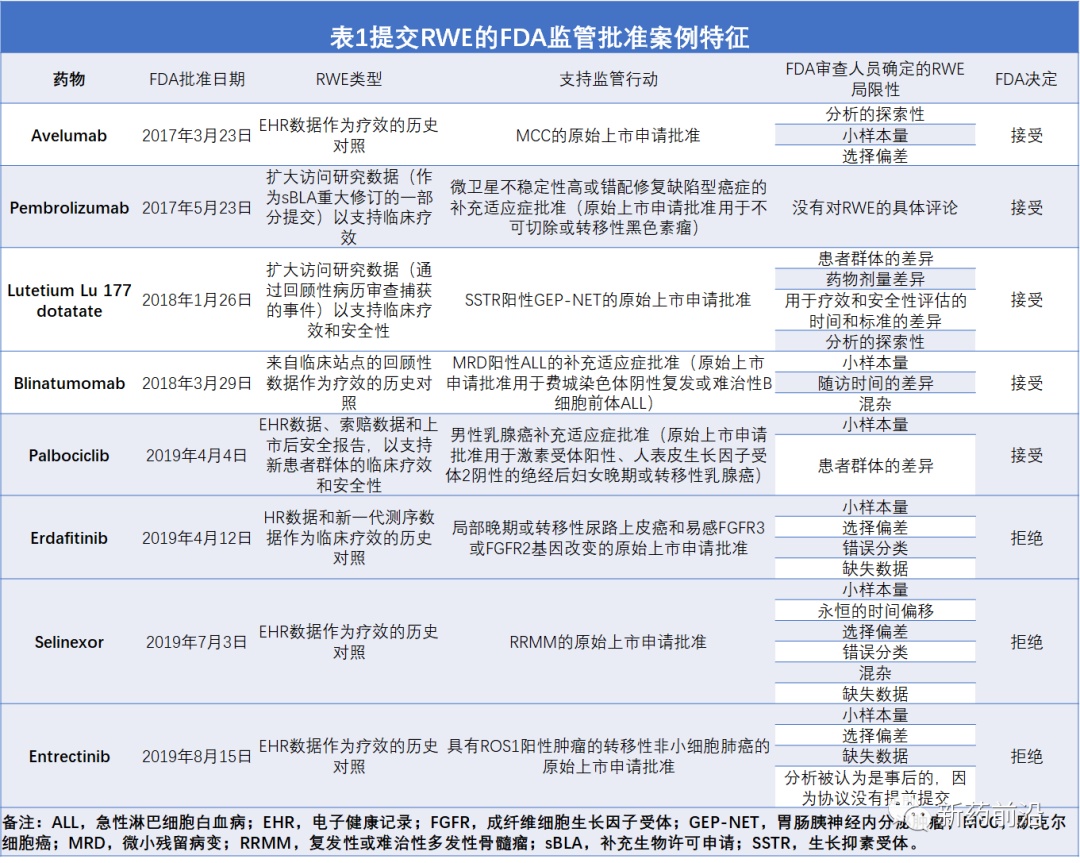Select "药物剂量差异" limitation
The image size is (1080, 863).
pos(875,280)
